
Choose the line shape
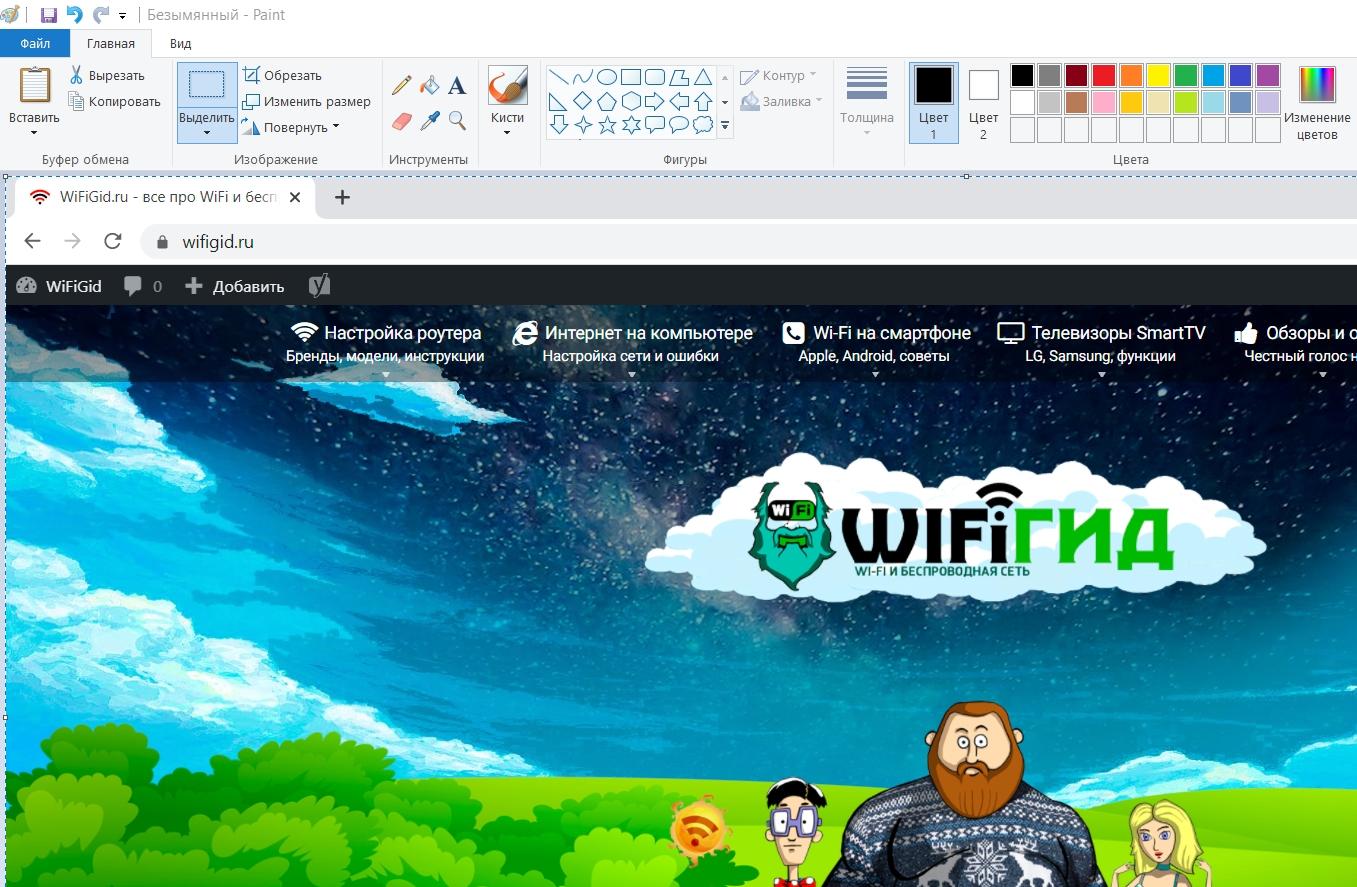(x=559, y=77)
